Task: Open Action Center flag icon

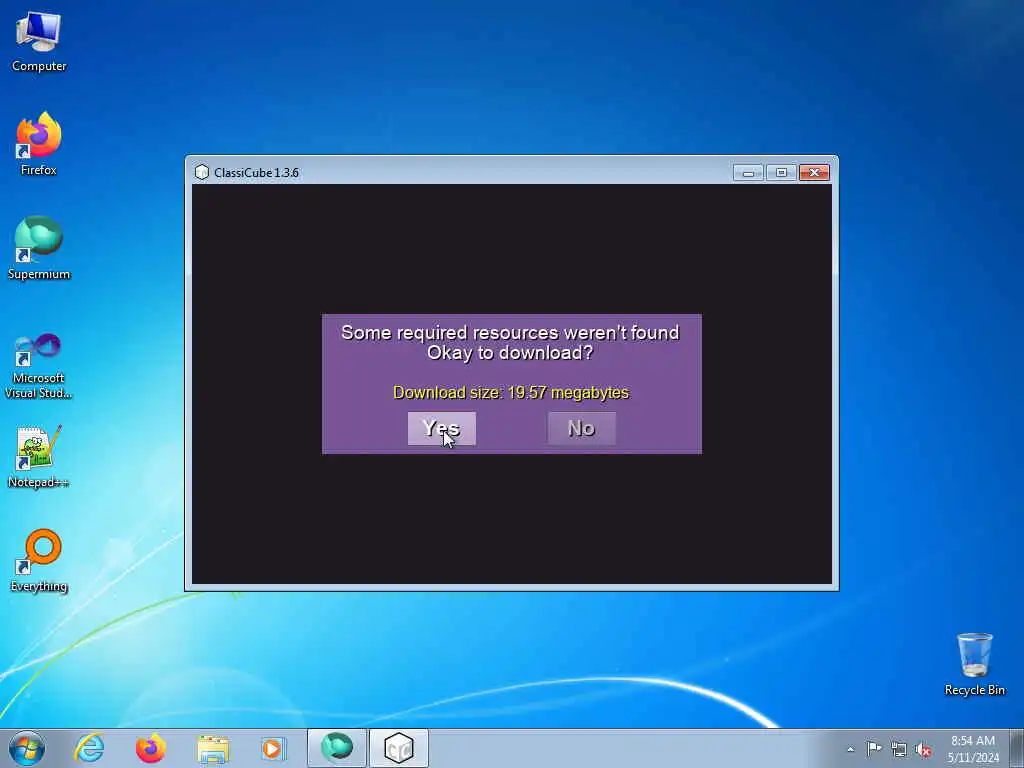Action: 874,748
